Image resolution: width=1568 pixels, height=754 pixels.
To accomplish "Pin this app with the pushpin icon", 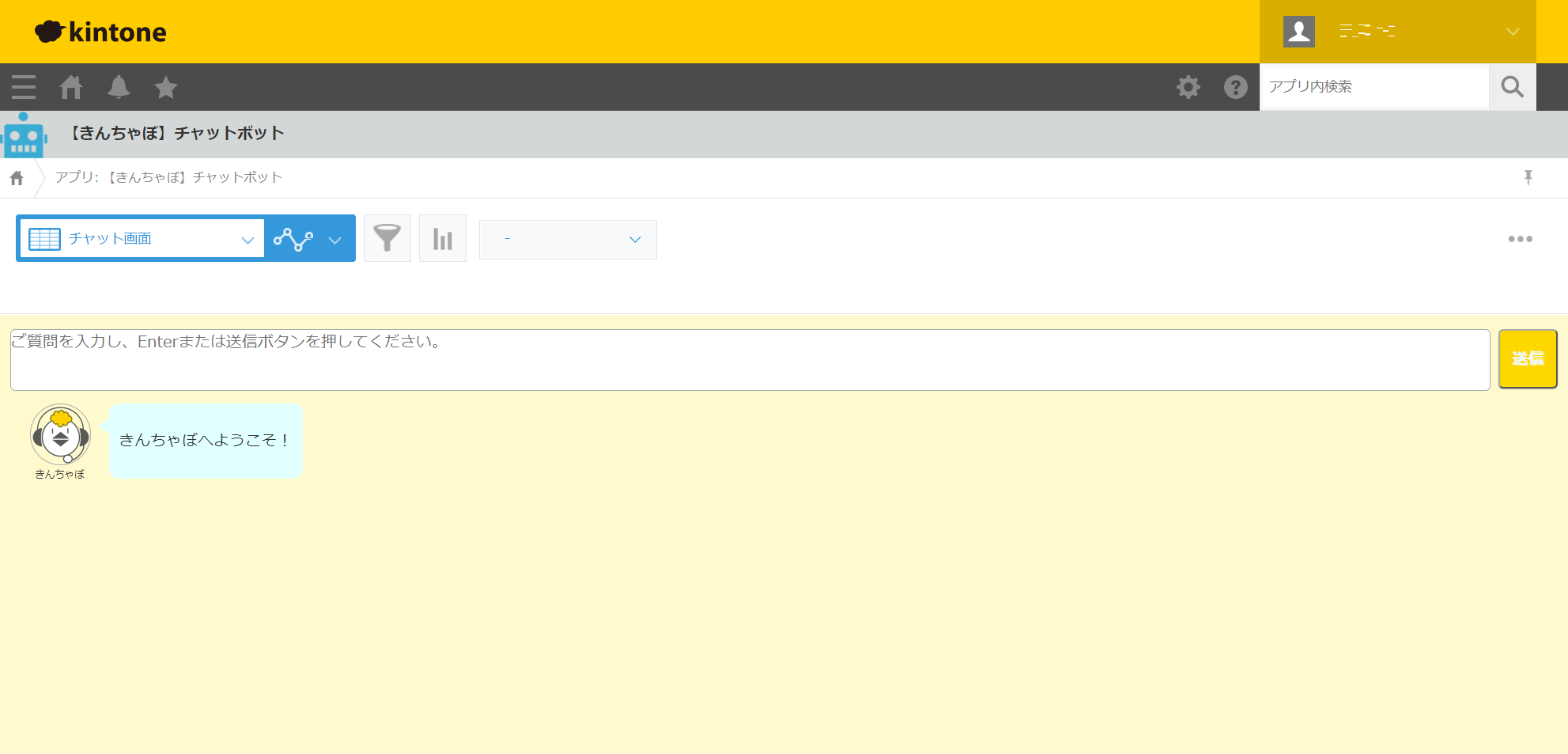I will tap(1528, 177).
